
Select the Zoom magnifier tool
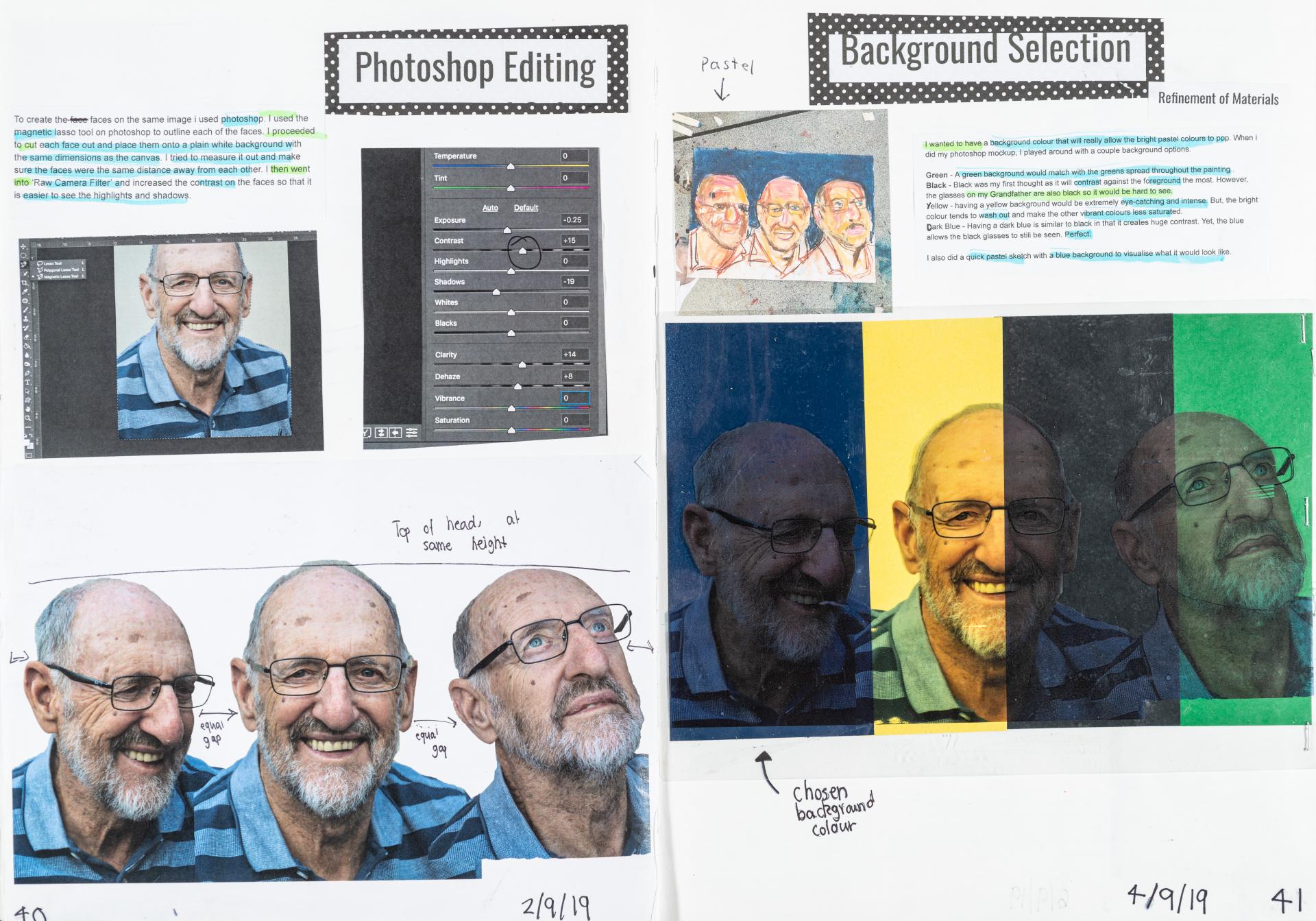(x=28, y=418)
